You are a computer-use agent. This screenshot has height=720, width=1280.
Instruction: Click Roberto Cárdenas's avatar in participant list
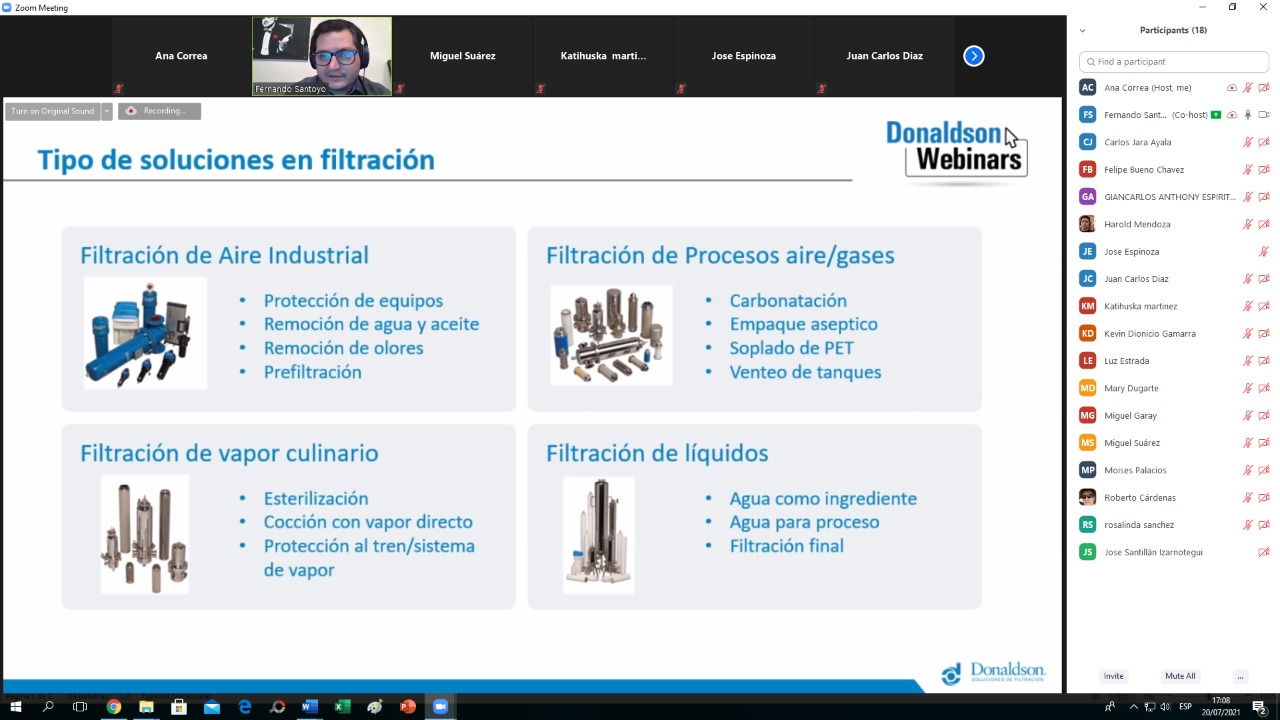click(x=1087, y=497)
